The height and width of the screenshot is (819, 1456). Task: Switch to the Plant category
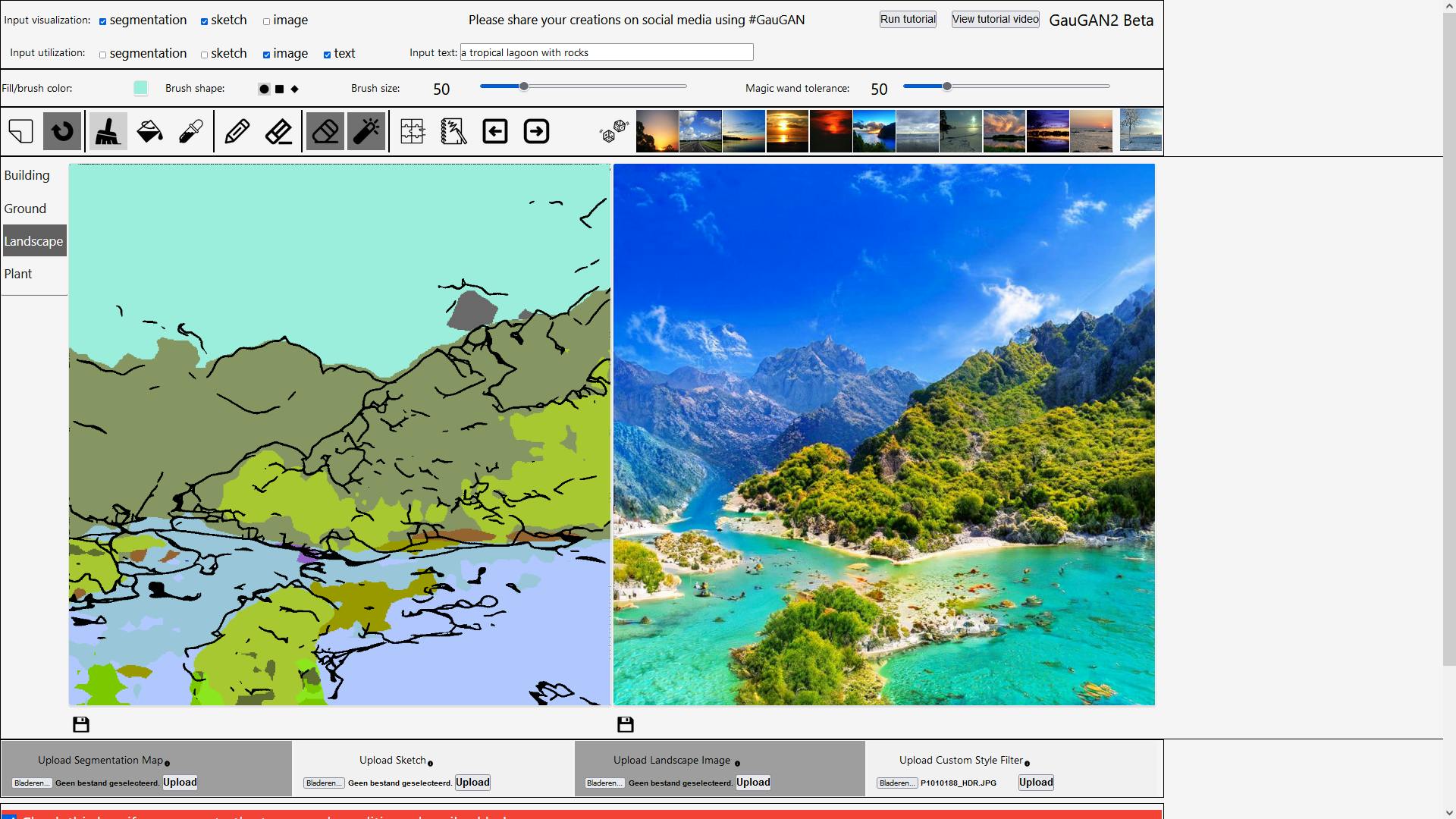(x=18, y=274)
